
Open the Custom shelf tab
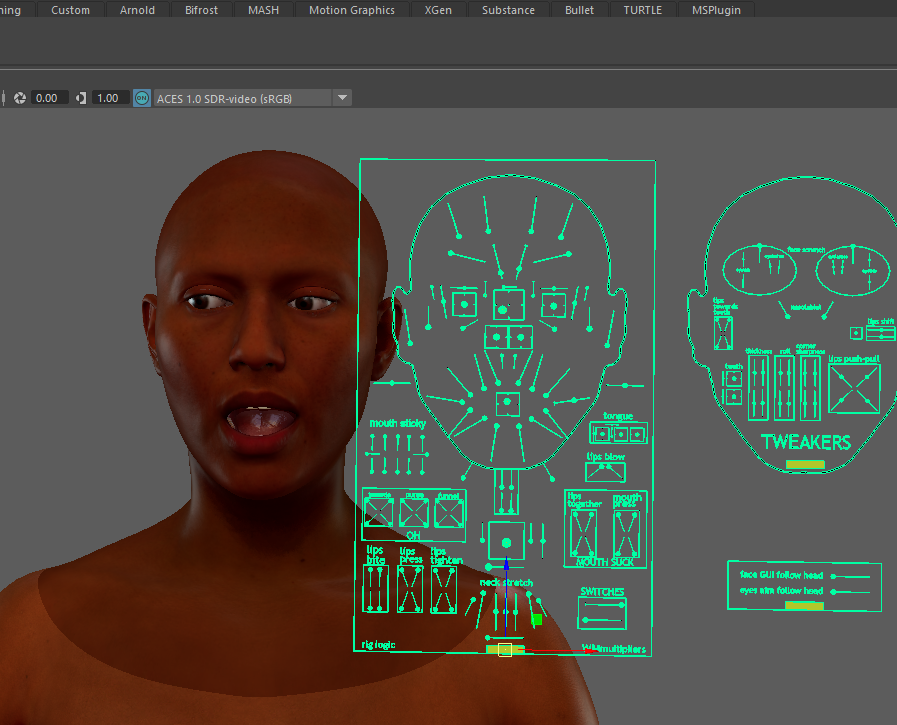coord(70,10)
